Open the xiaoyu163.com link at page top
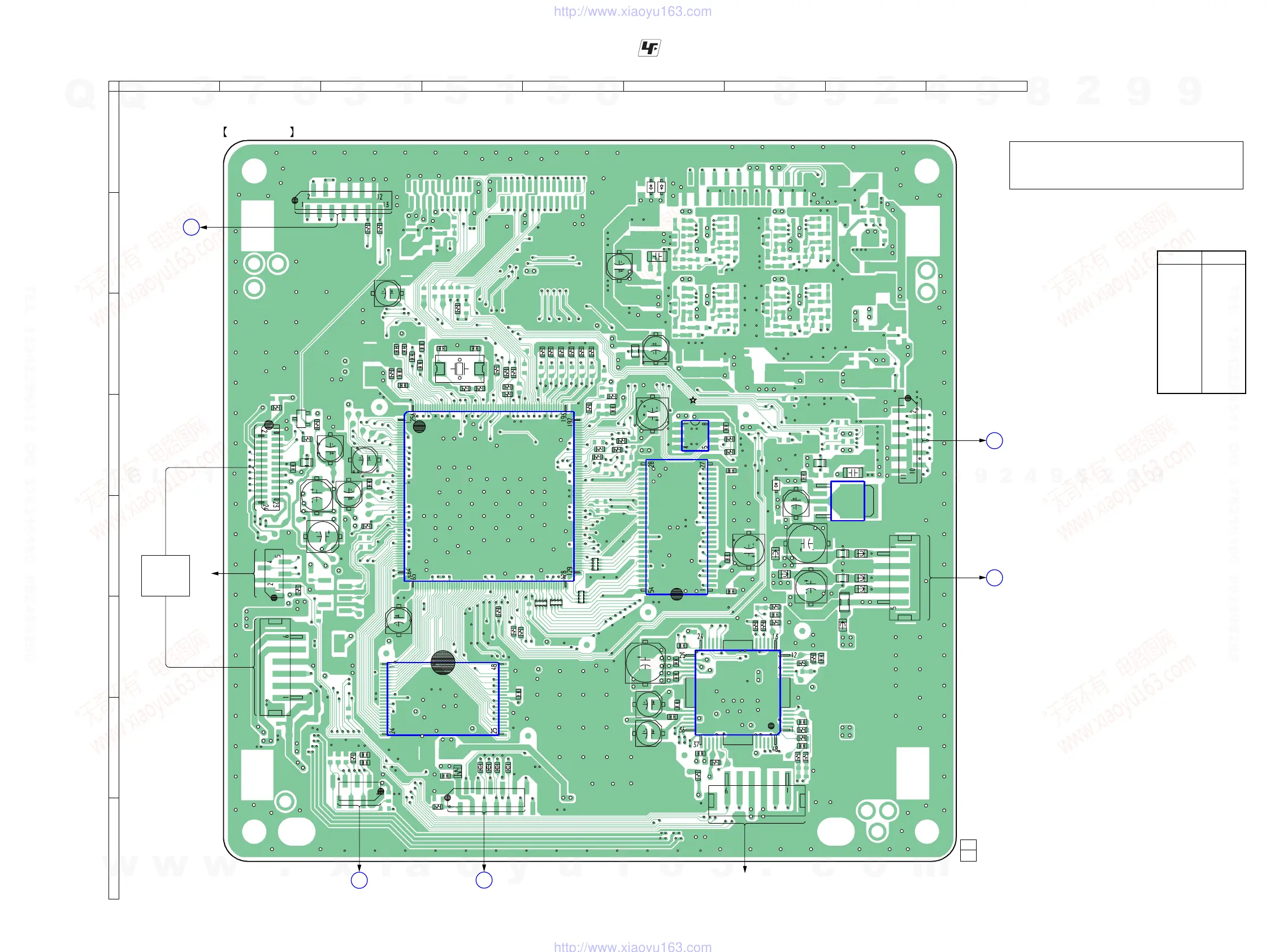The width and height of the screenshot is (1266, 952). (632, 11)
